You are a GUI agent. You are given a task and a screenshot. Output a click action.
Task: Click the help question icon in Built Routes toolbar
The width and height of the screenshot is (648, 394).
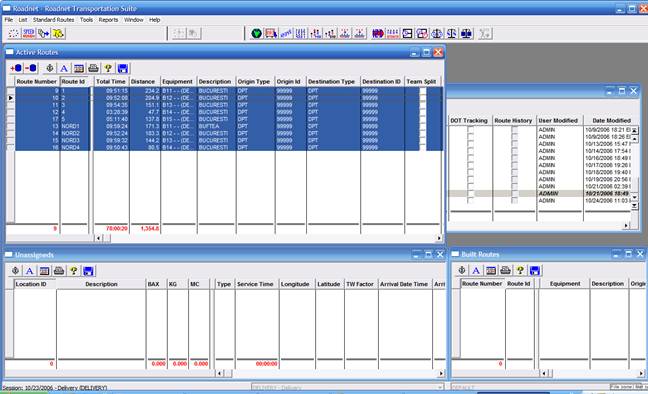click(x=520, y=271)
